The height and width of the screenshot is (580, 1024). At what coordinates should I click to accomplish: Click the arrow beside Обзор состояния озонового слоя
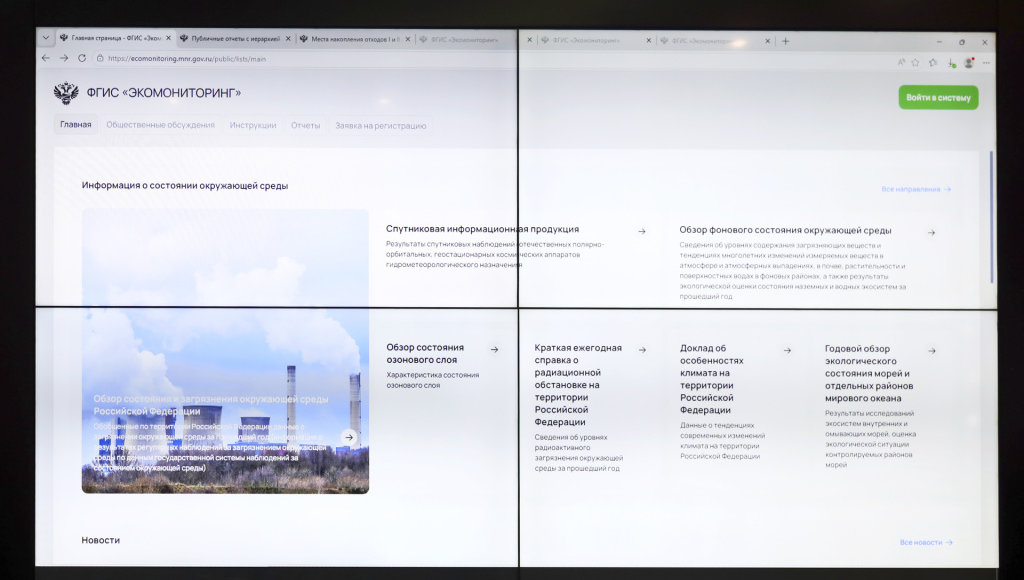coord(494,349)
